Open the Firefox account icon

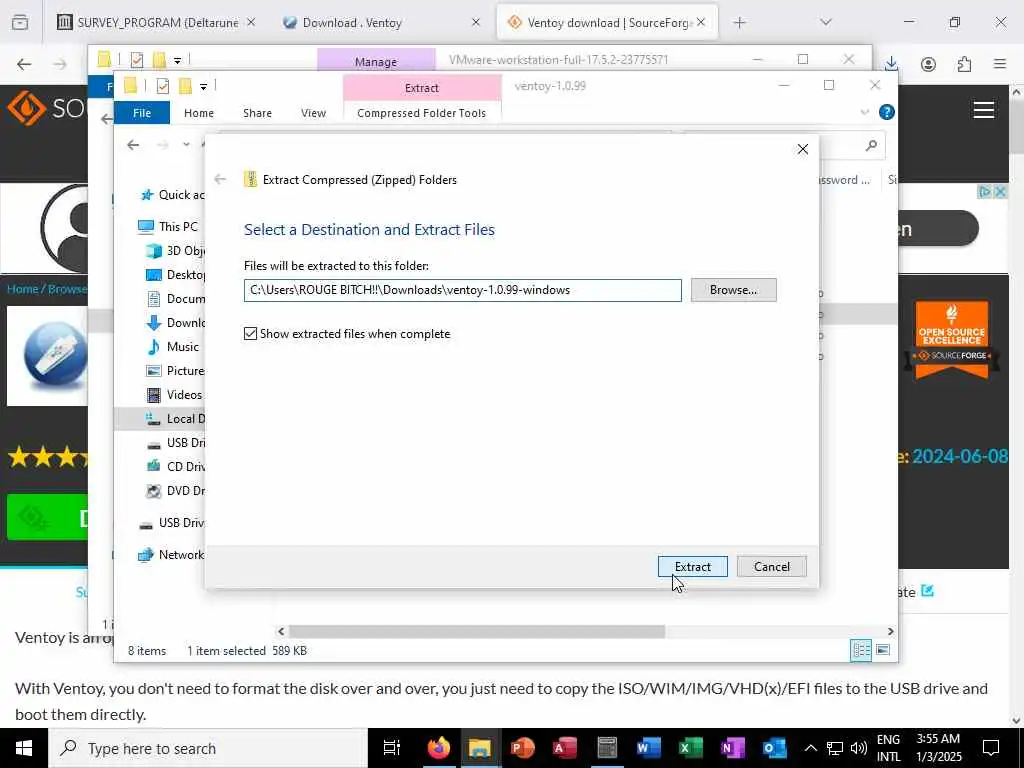click(928, 64)
